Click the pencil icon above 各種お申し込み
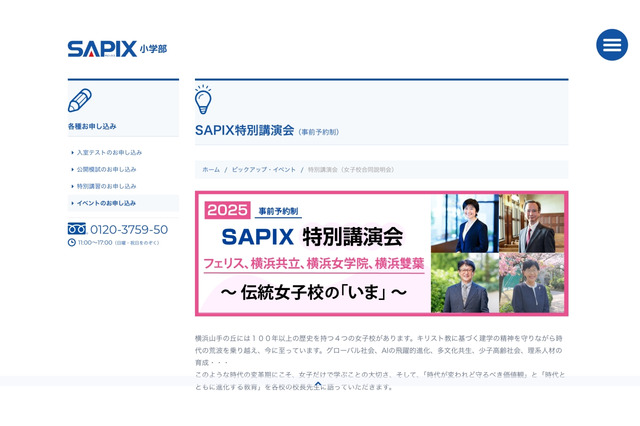640x426 pixels. pyautogui.click(x=80, y=100)
